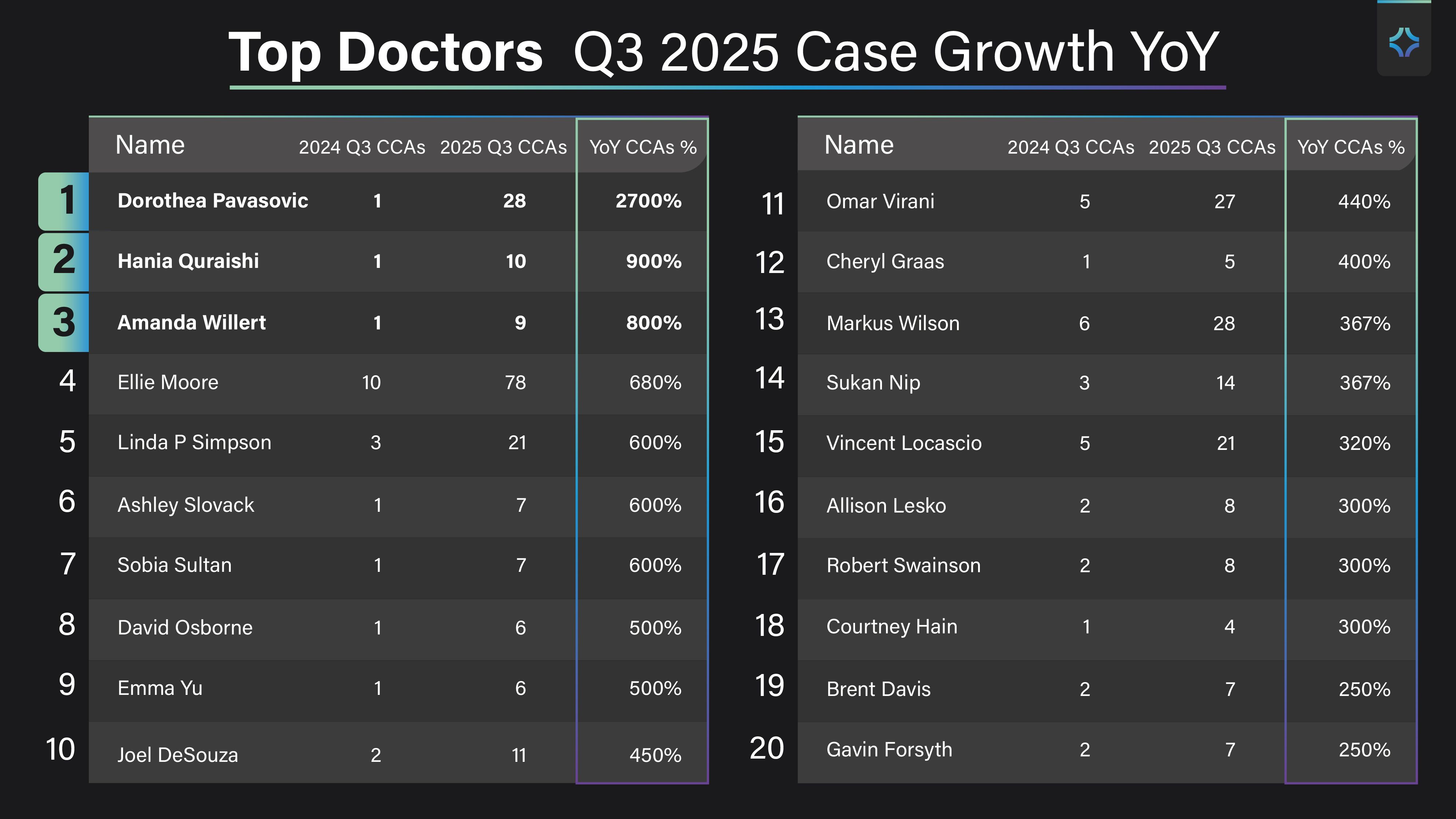The width and height of the screenshot is (1456, 819).
Task: Select the Omar Virani row
Action: (1107, 201)
